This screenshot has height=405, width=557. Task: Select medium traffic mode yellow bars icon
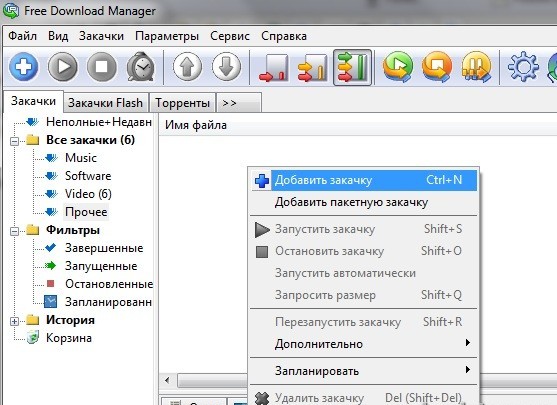click(x=312, y=68)
